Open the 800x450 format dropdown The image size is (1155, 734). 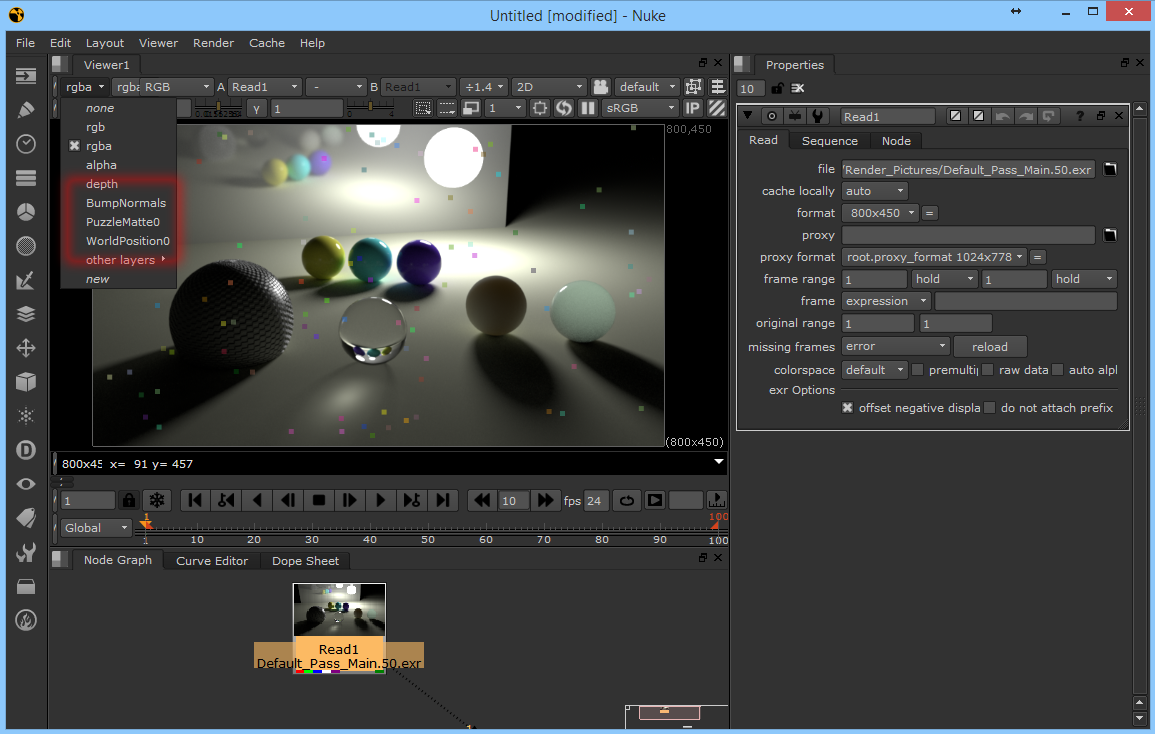click(881, 213)
